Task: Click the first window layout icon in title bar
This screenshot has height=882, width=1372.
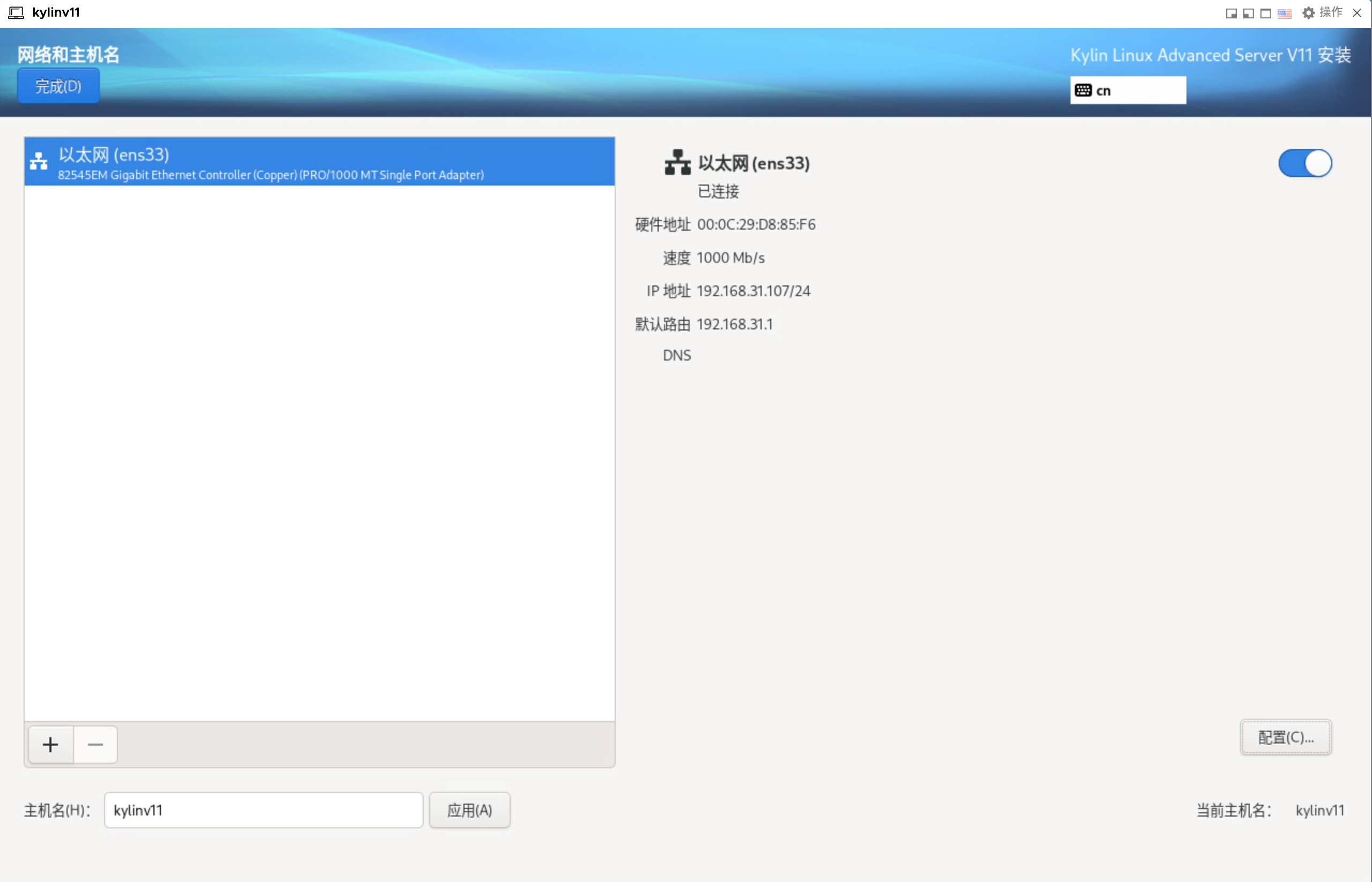Action: point(1230,13)
